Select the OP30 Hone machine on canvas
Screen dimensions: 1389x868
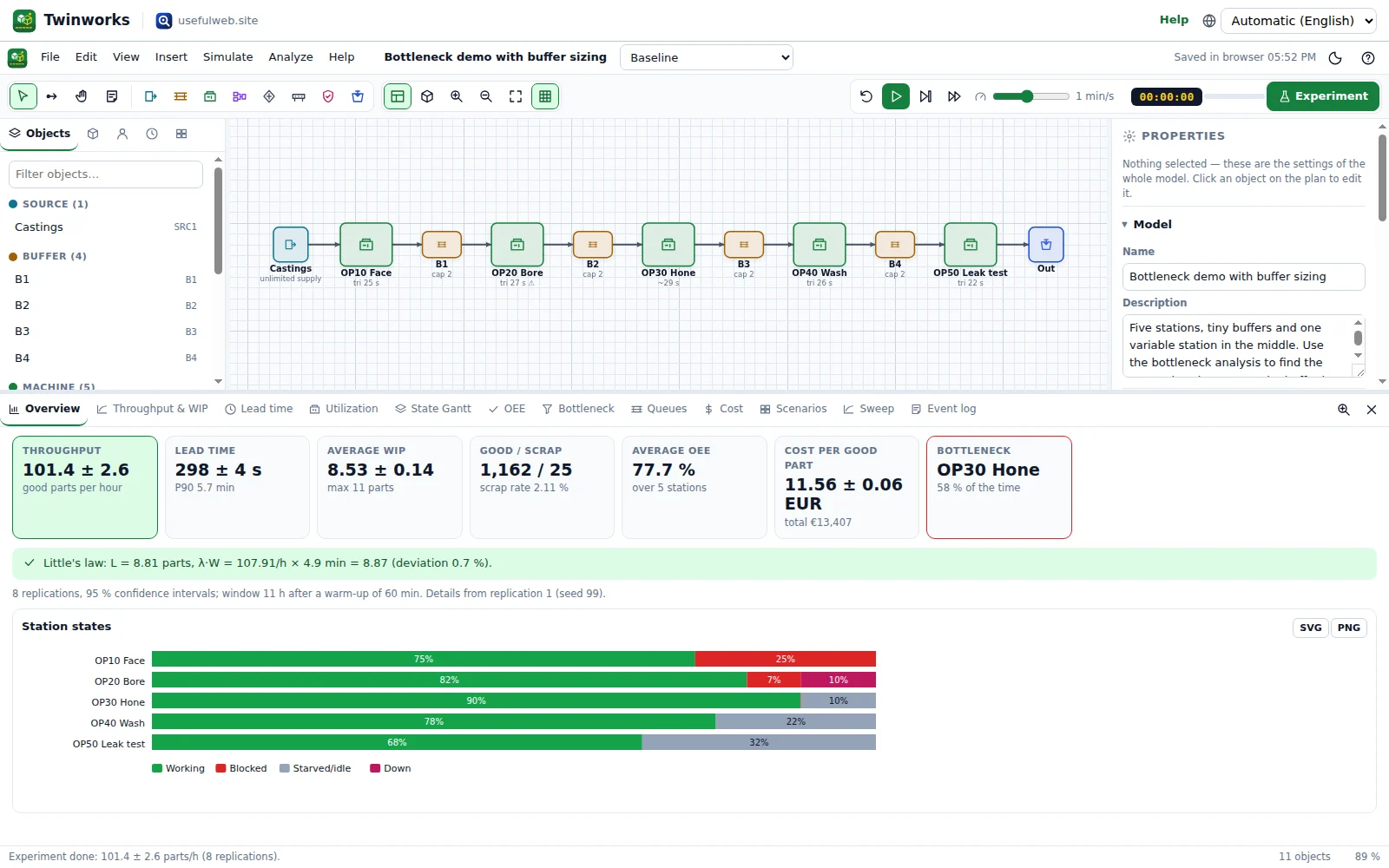pos(668,245)
